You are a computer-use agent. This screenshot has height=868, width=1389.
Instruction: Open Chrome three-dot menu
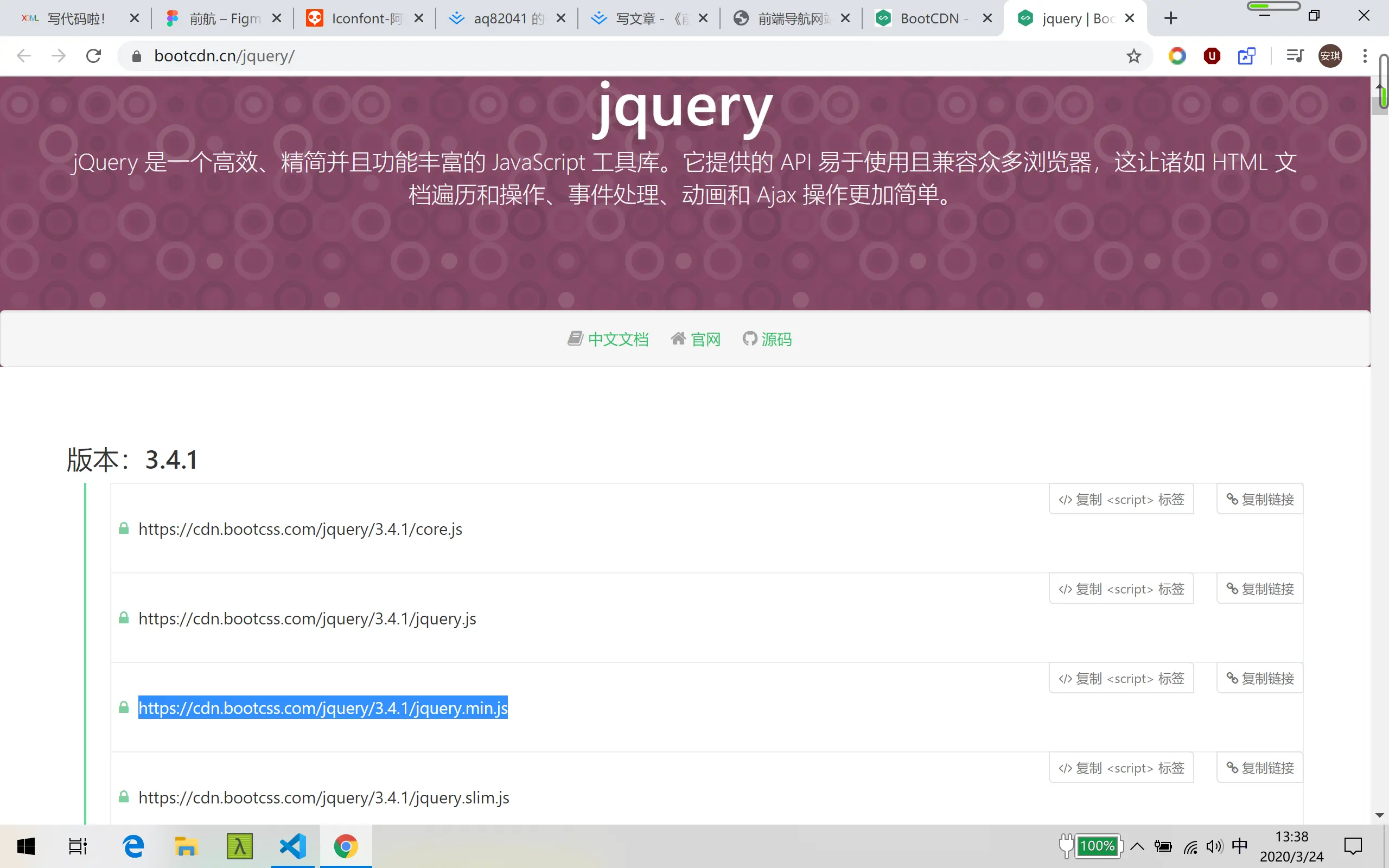tap(1365, 56)
